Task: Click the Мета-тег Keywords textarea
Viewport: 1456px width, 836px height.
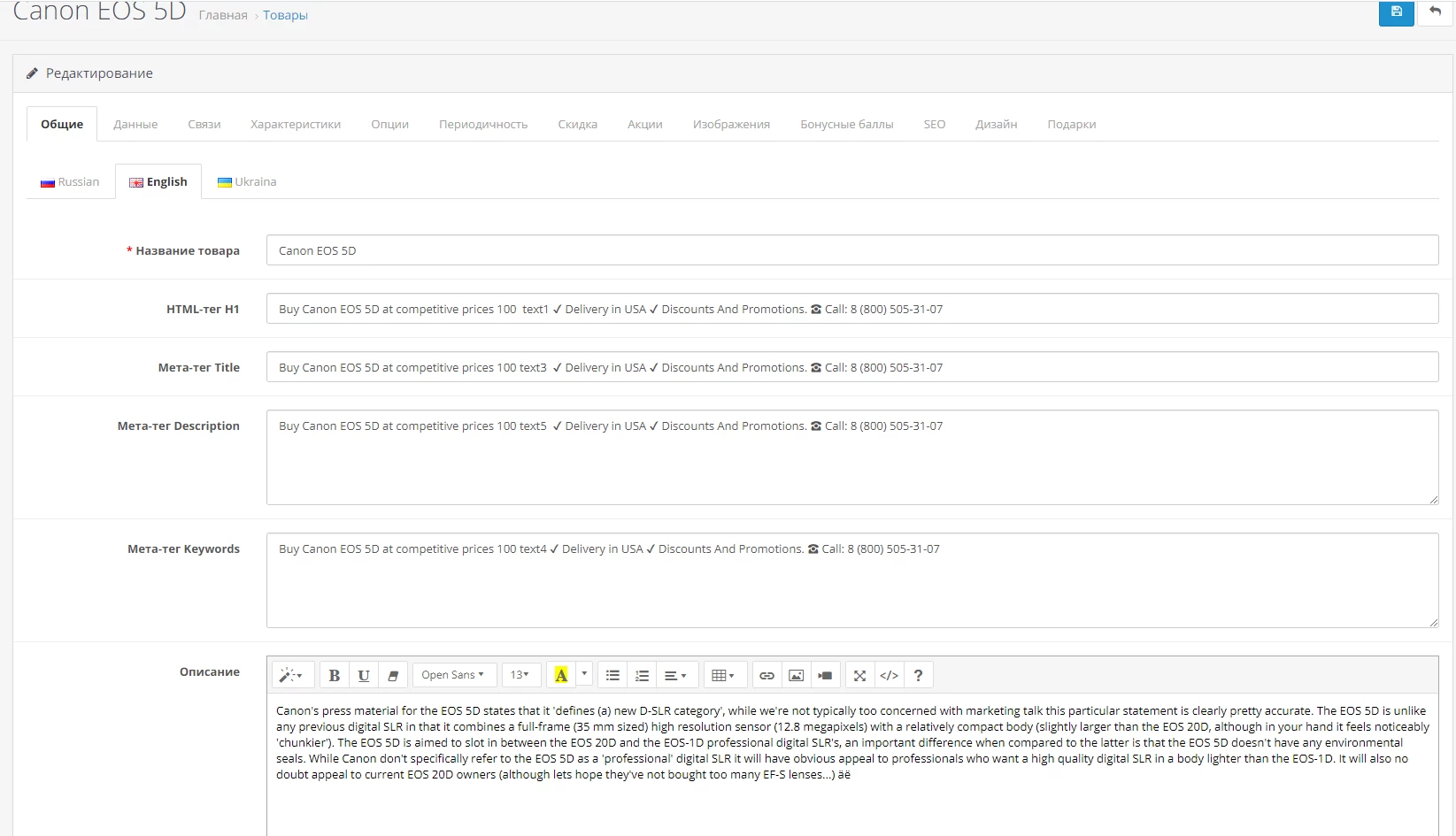Action: [852, 580]
